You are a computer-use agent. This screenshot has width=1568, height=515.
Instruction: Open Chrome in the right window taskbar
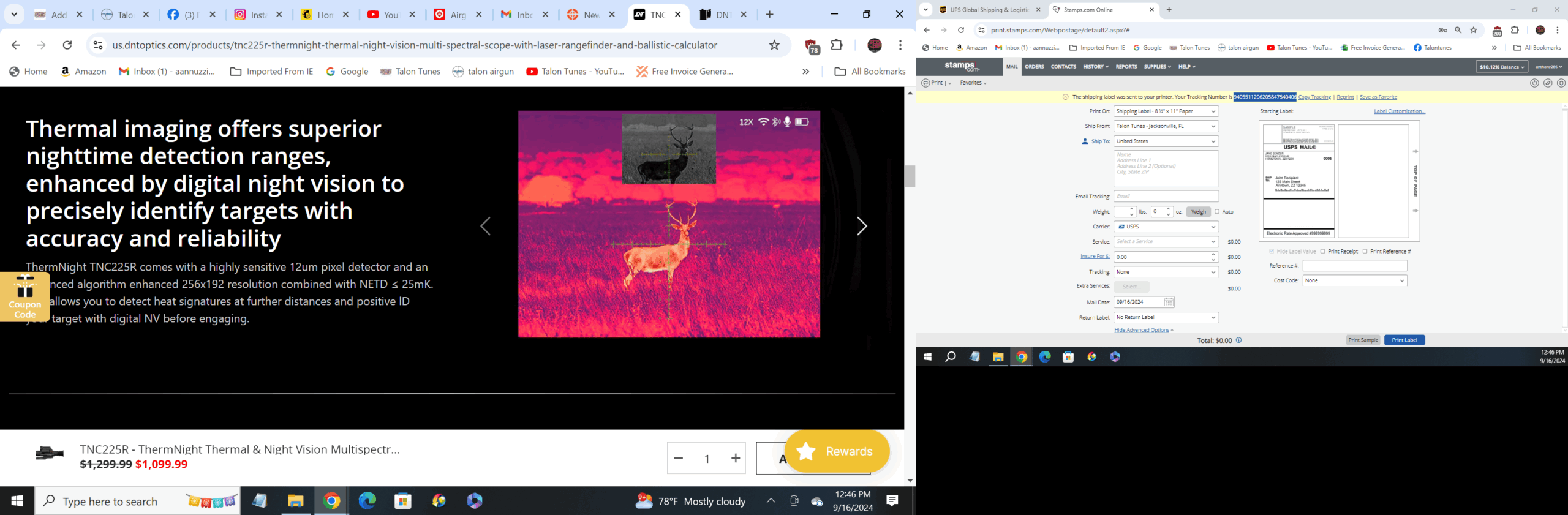[x=1022, y=357]
